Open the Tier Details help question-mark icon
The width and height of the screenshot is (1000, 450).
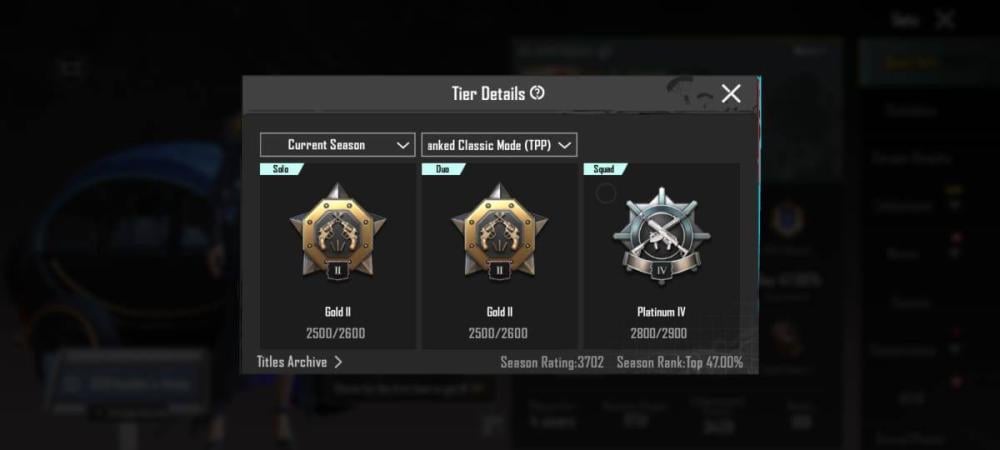pos(538,93)
